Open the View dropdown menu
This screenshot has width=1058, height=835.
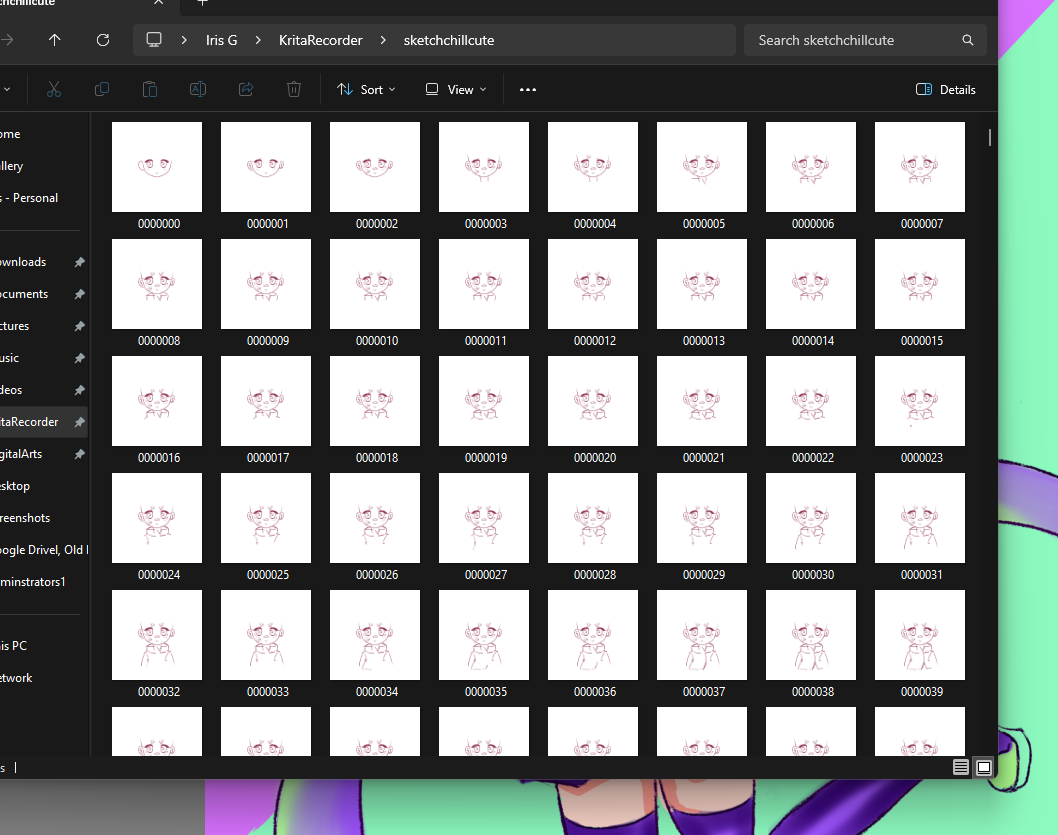click(456, 89)
